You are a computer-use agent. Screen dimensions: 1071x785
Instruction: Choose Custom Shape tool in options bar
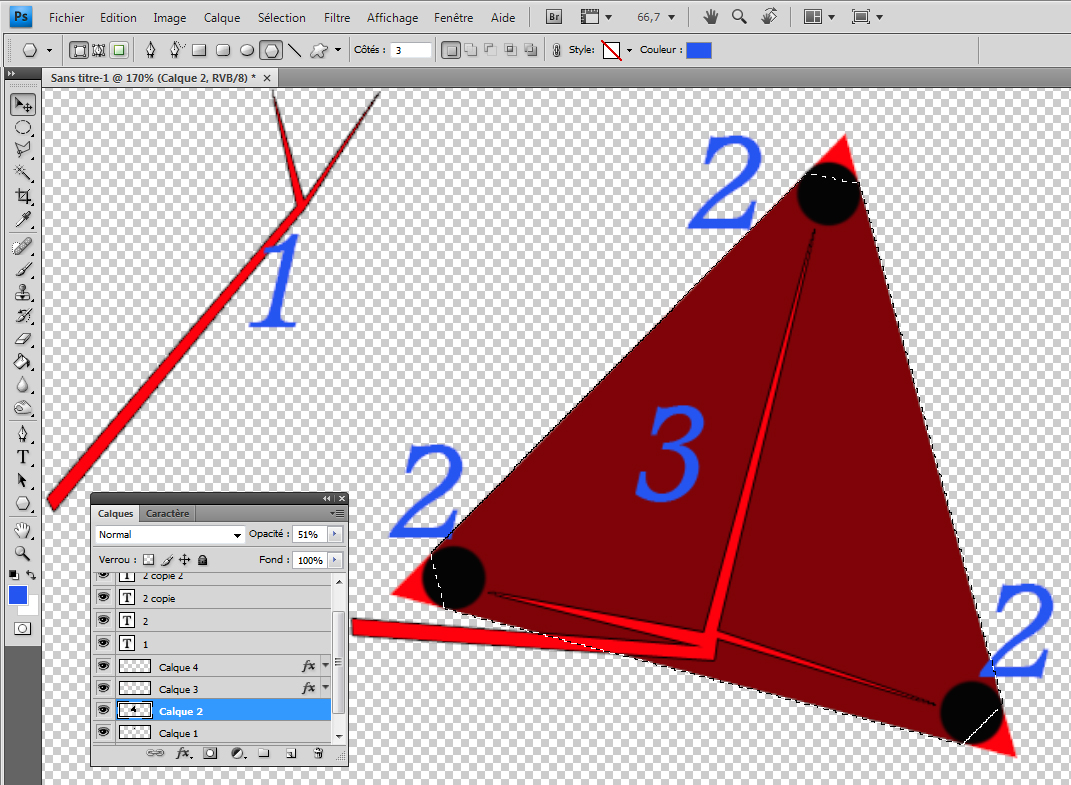coord(318,50)
